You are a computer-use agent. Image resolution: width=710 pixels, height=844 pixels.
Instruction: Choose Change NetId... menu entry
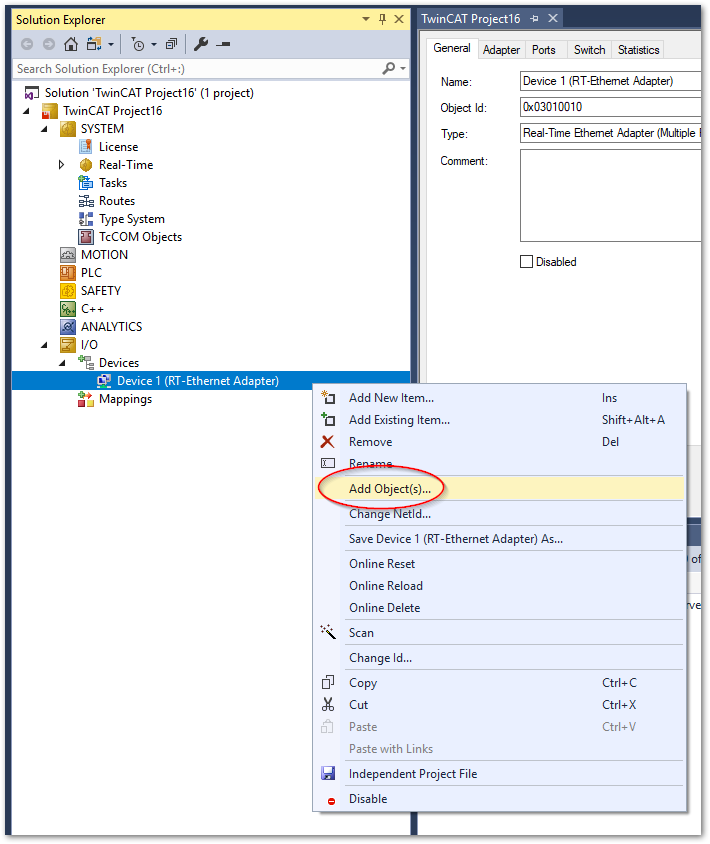(500, 514)
